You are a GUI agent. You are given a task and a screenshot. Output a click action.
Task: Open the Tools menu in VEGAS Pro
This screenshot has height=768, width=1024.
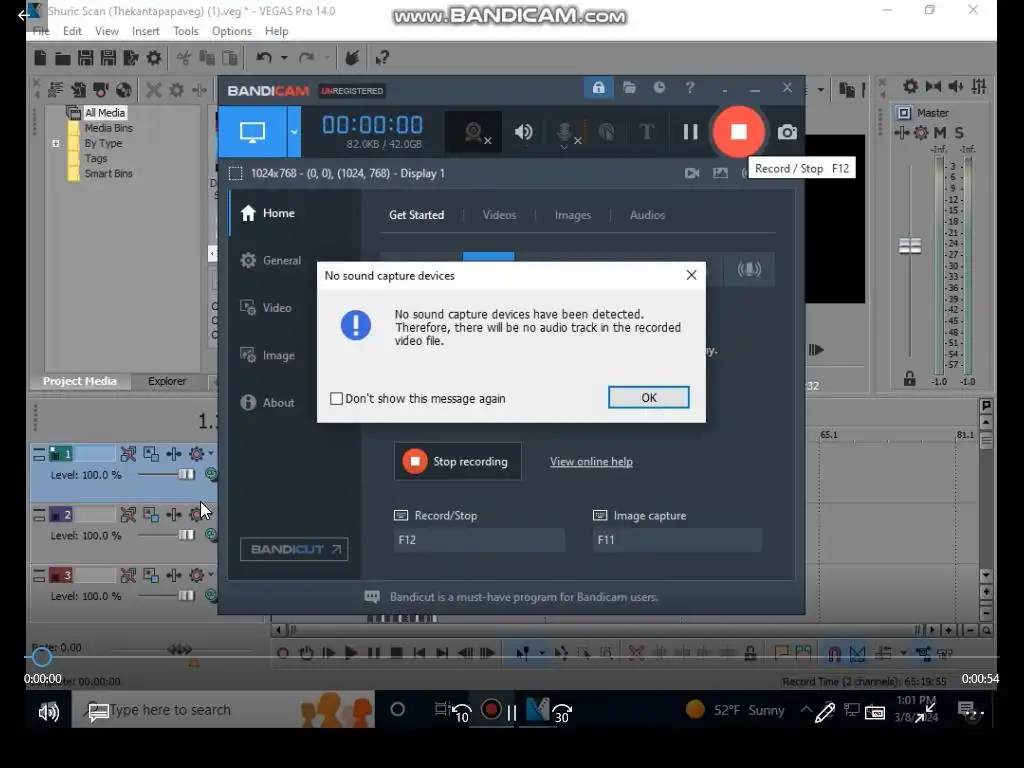click(185, 31)
